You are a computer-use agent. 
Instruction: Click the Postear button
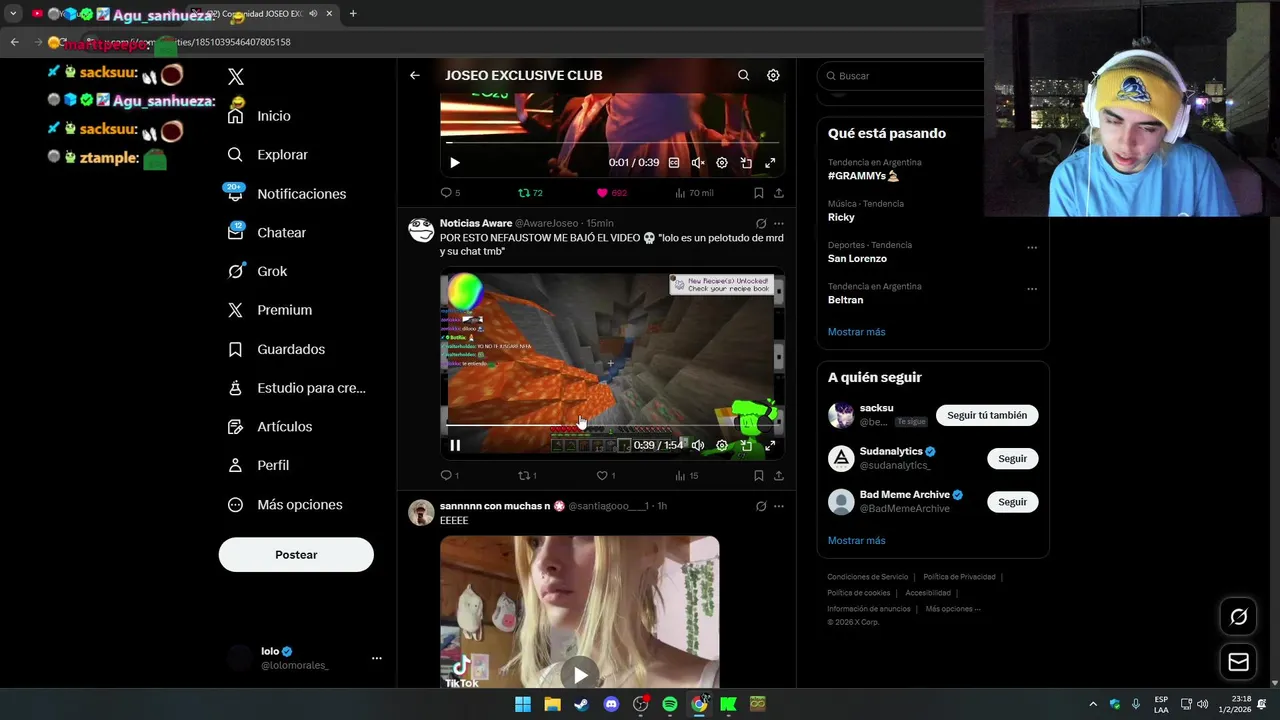point(296,554)
